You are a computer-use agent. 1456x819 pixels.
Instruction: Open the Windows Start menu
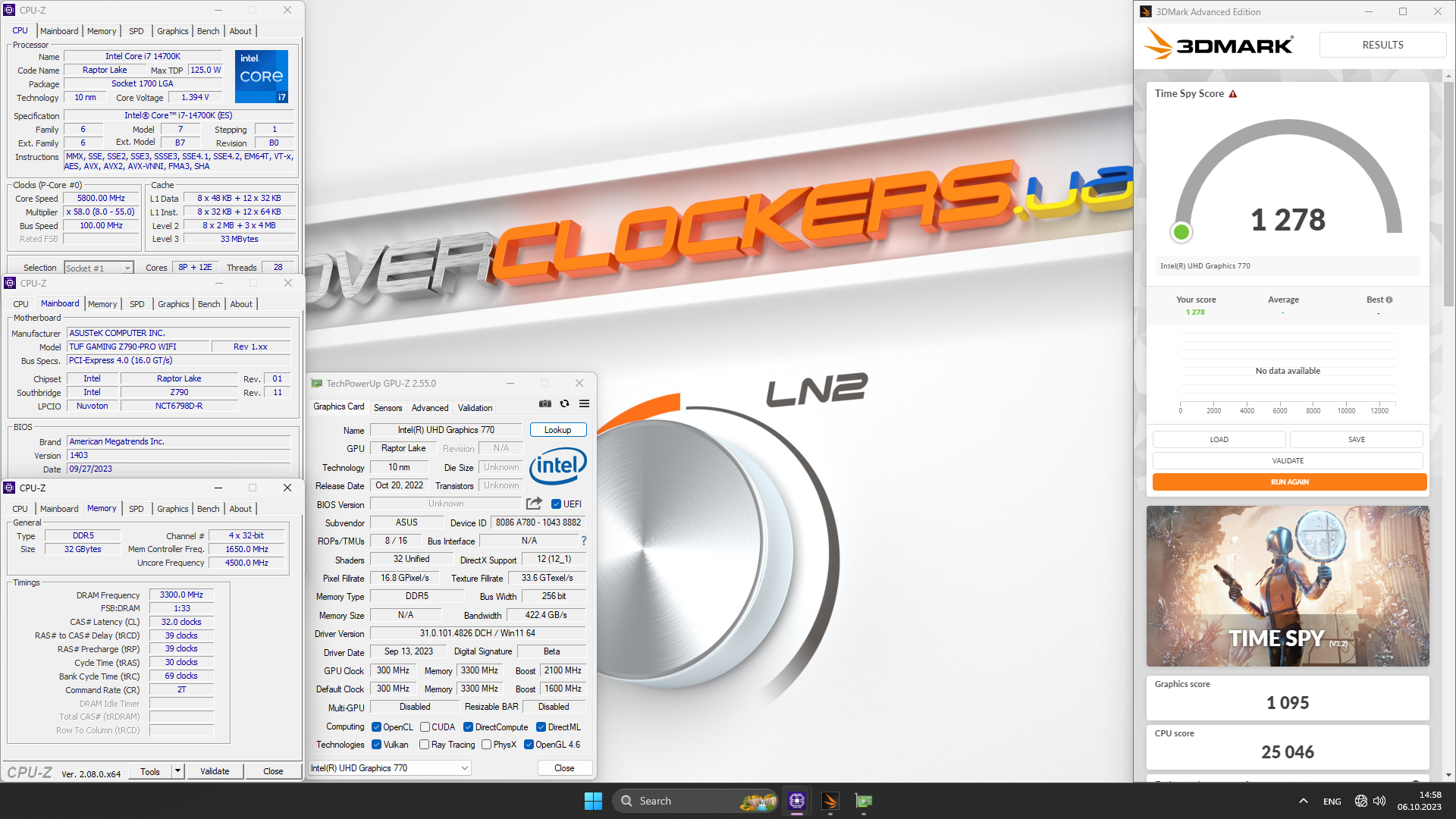tap(593, 801)
